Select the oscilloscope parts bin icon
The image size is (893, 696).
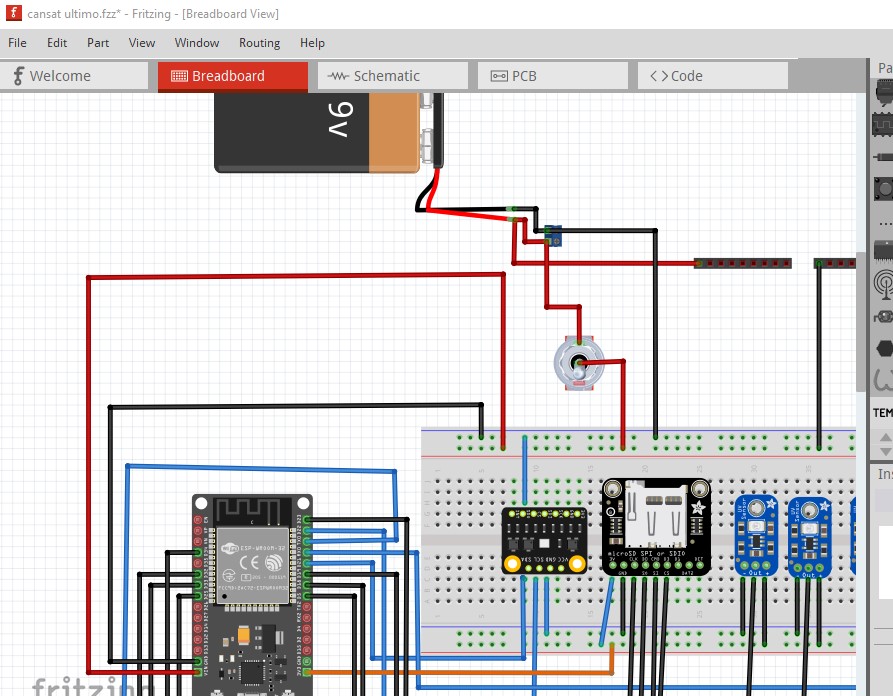tap(884, 124)
